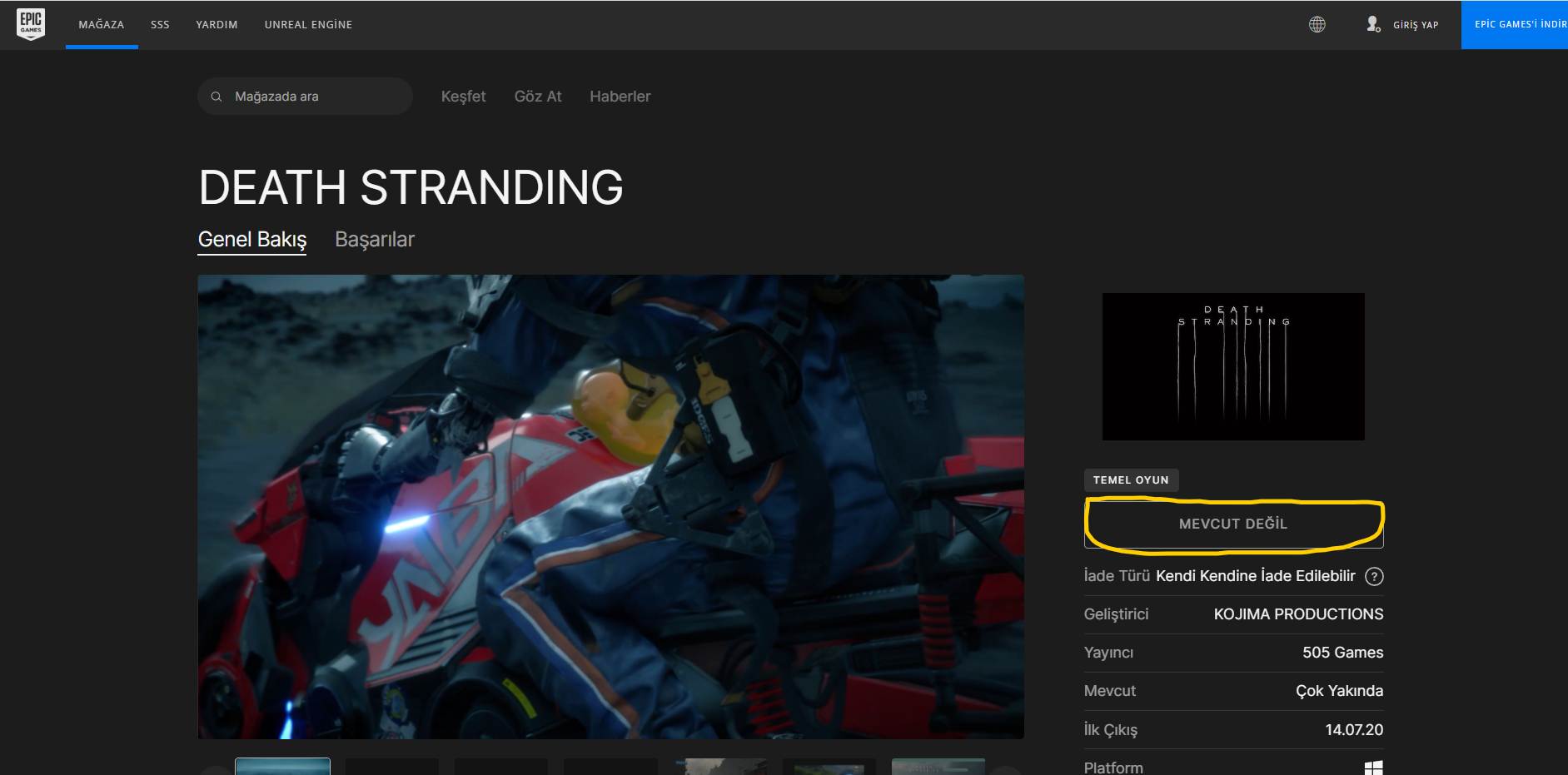Open the UNREAL ENGINE menu item
Screen dimensions: 1568x775
[x=308, y=25]
